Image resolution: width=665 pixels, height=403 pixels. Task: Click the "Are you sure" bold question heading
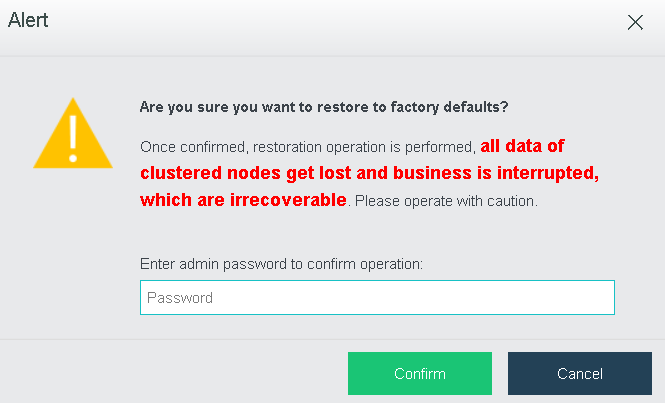coord(324,107)
